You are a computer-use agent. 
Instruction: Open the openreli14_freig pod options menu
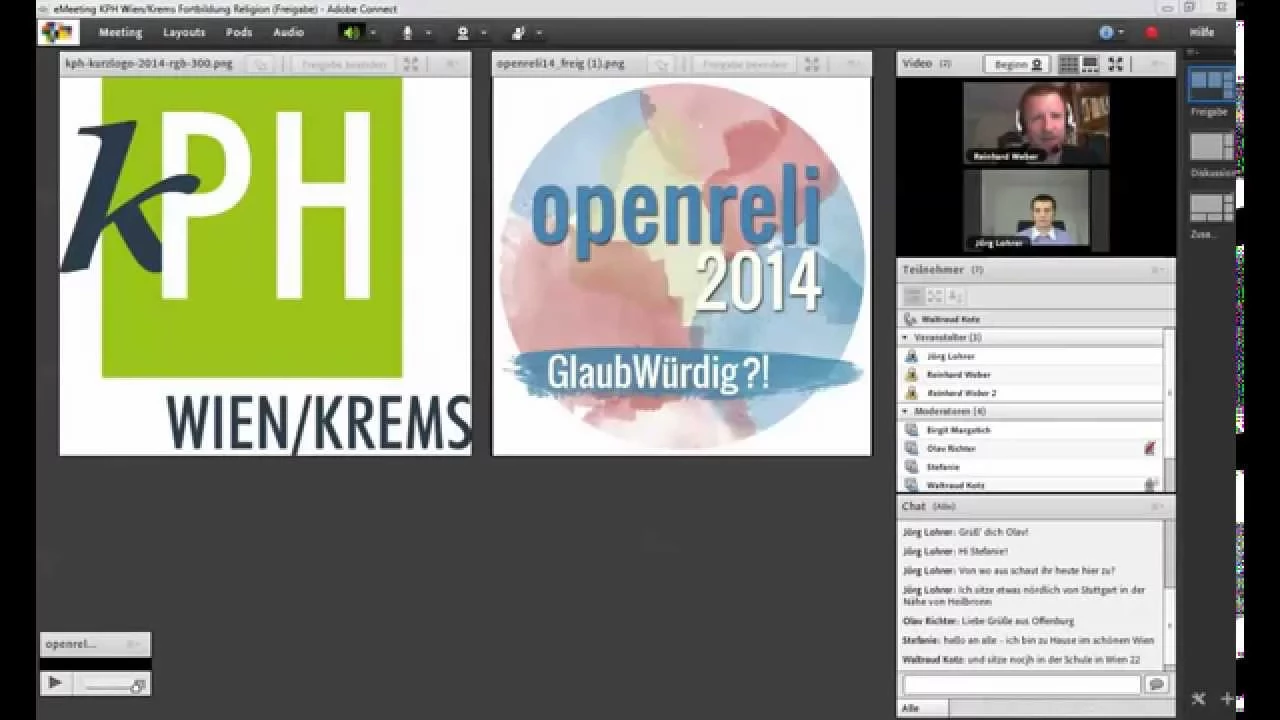pos(853,64)
